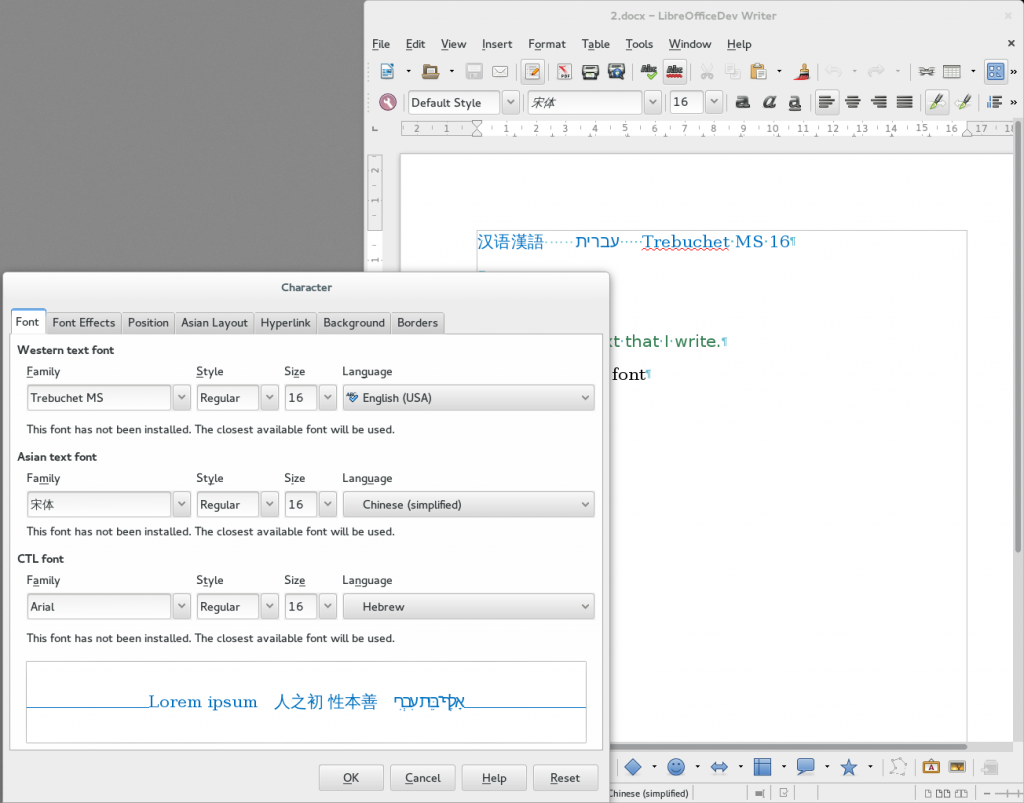This screenshot has height=803, width=1024.
Task: Toggle AutoSpellcheck red-underline icon
Action: click(x=675, y=71)
